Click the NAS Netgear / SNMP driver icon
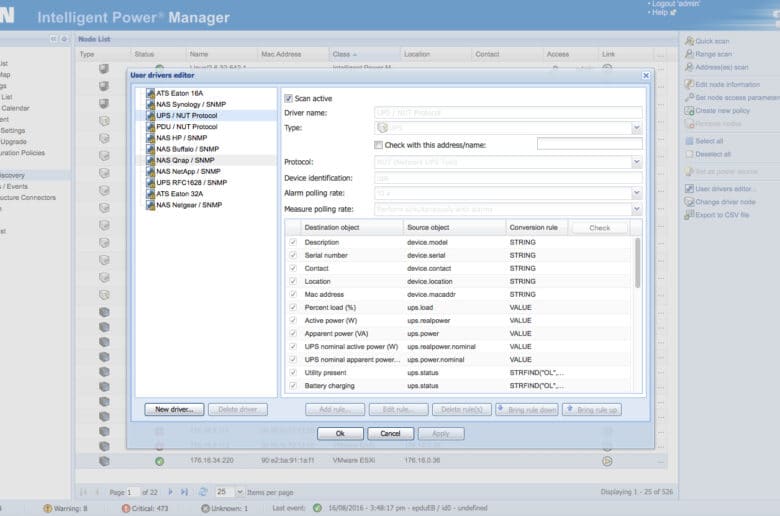 tap(150, 205)
